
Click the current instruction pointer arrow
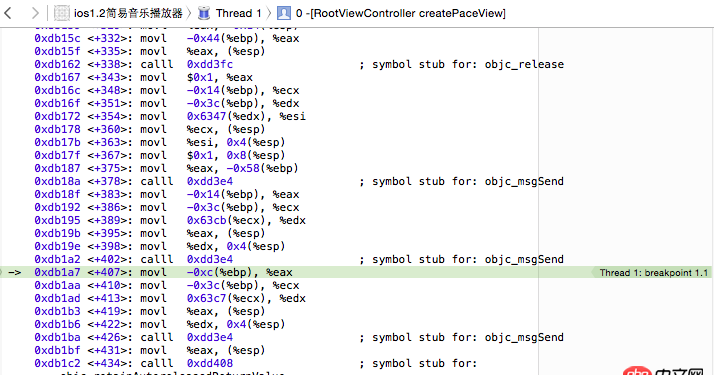point(15,273)
